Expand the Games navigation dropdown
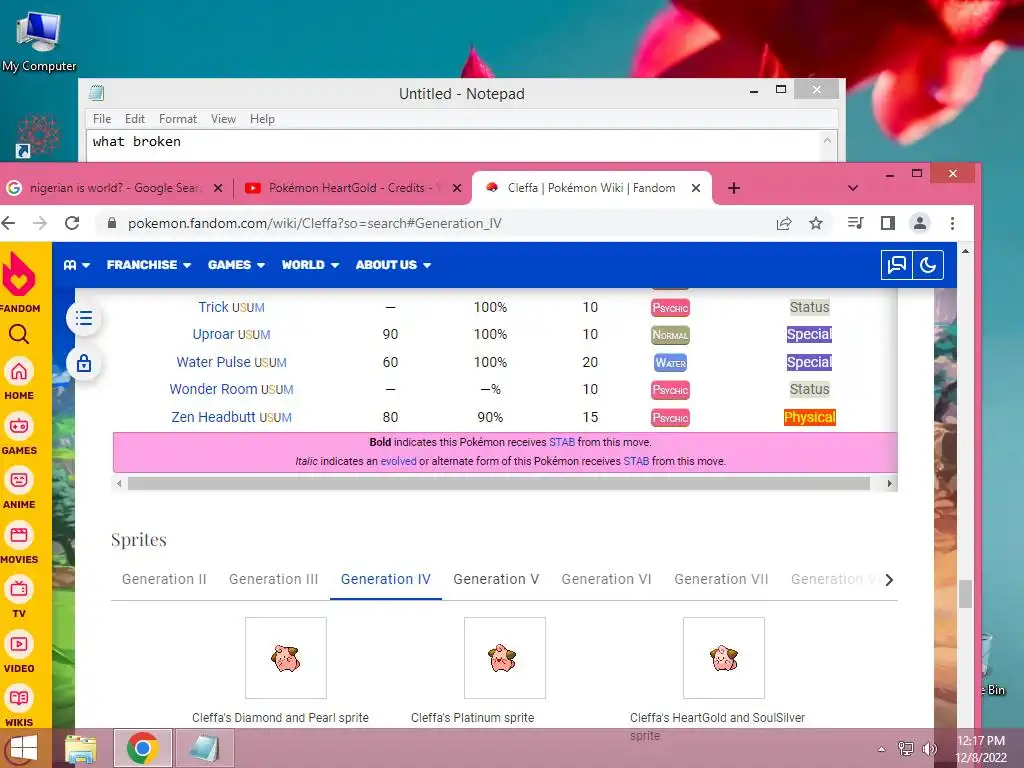Screen dimensions: 1024x768 point(236,265)
